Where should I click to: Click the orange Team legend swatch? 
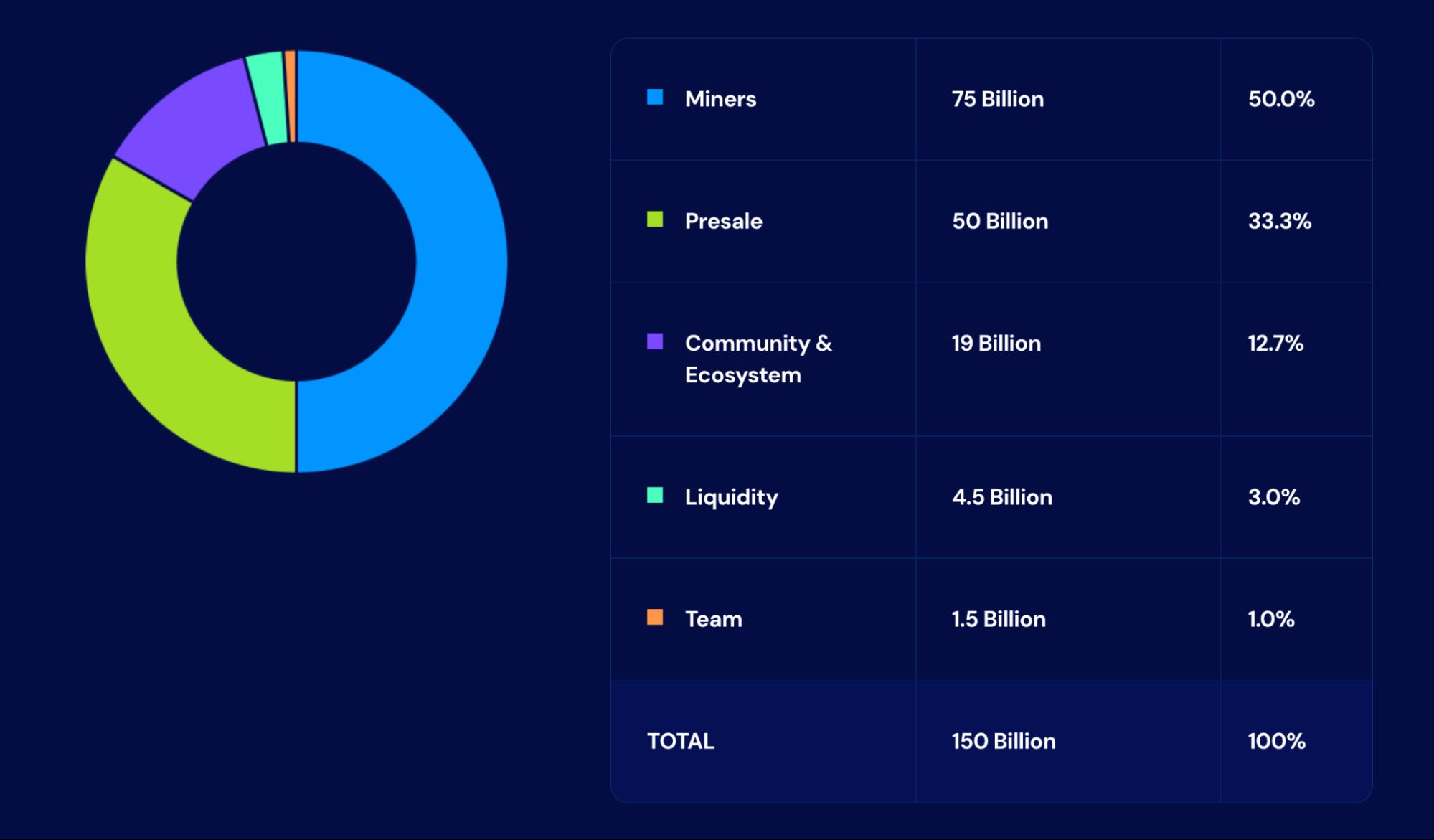pos(655,618)
